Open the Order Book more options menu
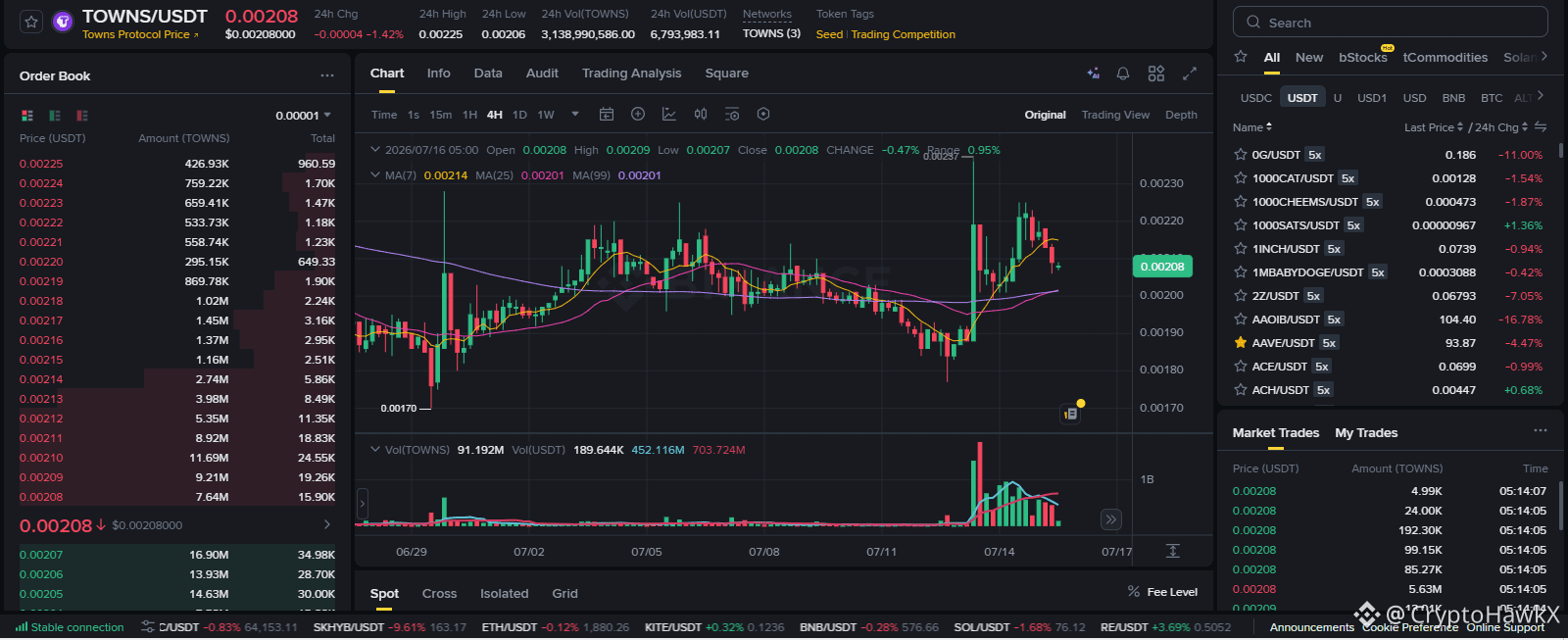1568x640 pixels. [327, 75]
